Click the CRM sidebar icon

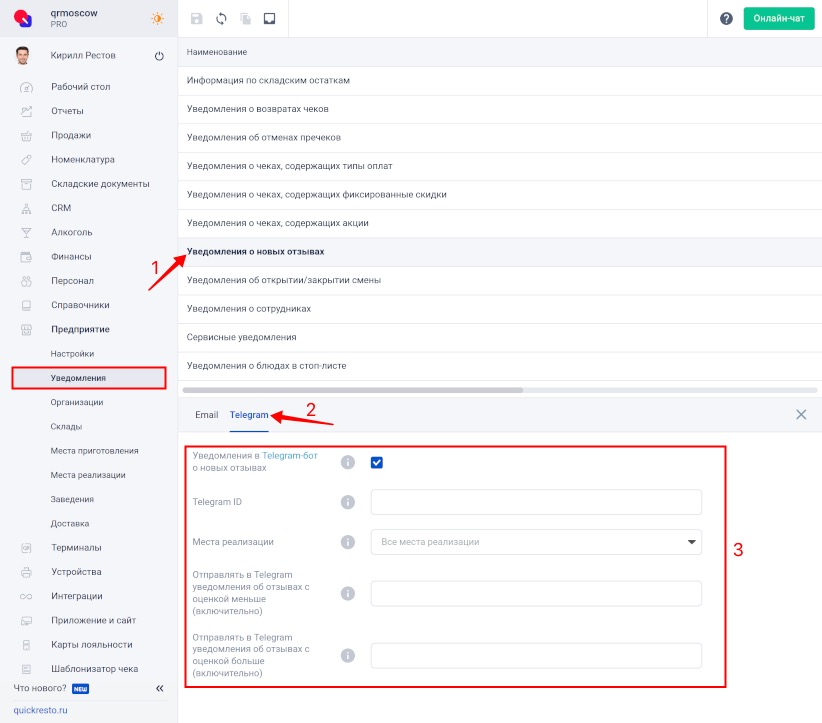tap(26, 209)
